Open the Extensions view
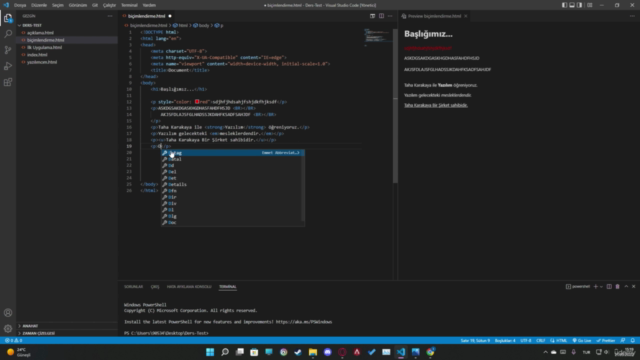640x360 pixels. (x=8, y=82)
